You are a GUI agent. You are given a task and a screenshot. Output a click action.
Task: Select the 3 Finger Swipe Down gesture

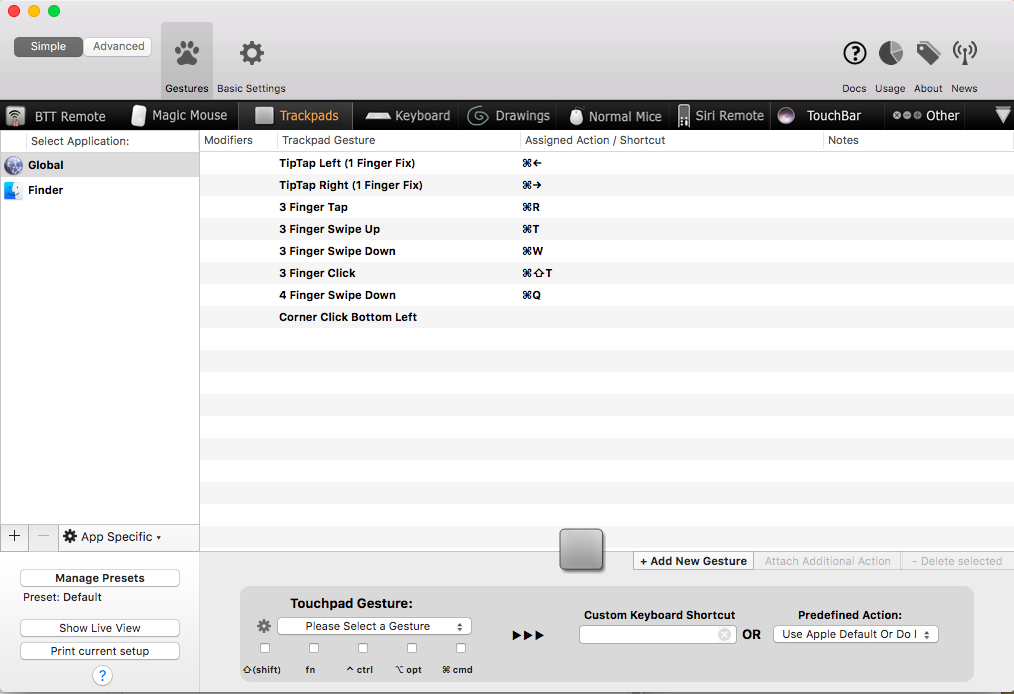point(606,251)
